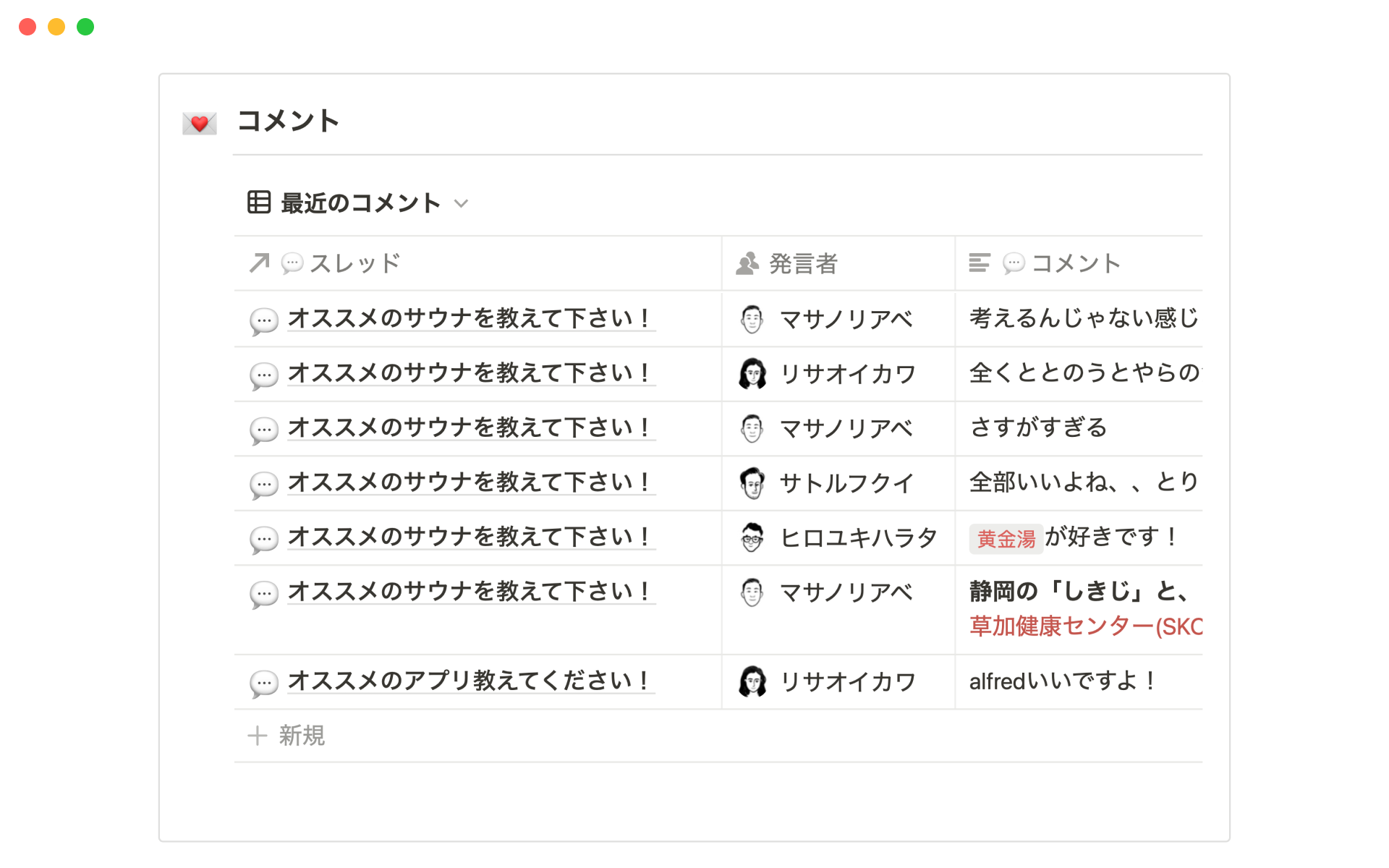Screen dimensions: 1389x868
Task: Click the table view icon beside 最近のコメント
Action: (259, 203)
